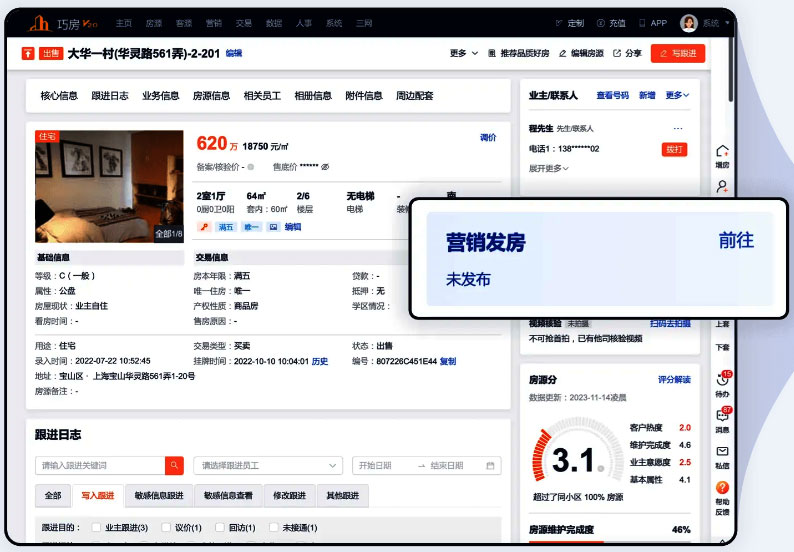Screen dimensions: 794x552
Task: Switch to the 核心信息 tab
Action: coord(59,96)
